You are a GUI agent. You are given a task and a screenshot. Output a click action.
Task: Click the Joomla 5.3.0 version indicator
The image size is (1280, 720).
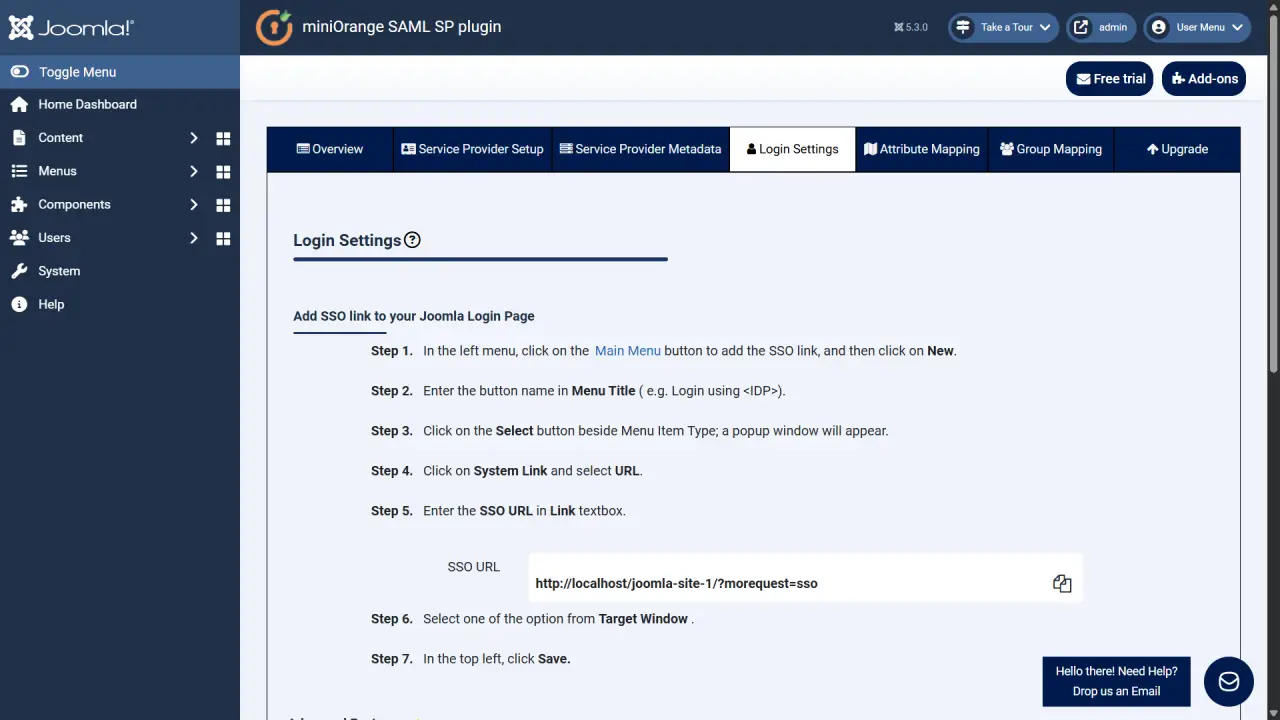(911, 27)
